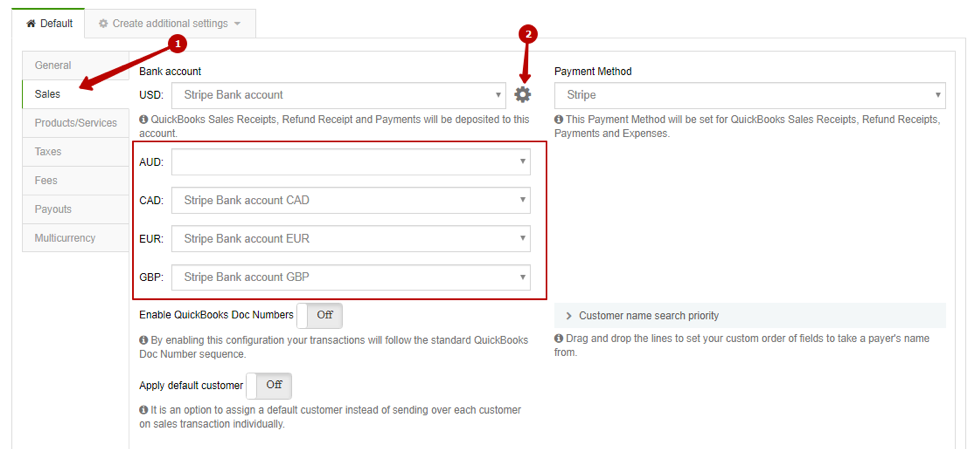Click the EUR: currency label
The height and width of the screenshot is (449, 974).
click(x=152, y=239)
